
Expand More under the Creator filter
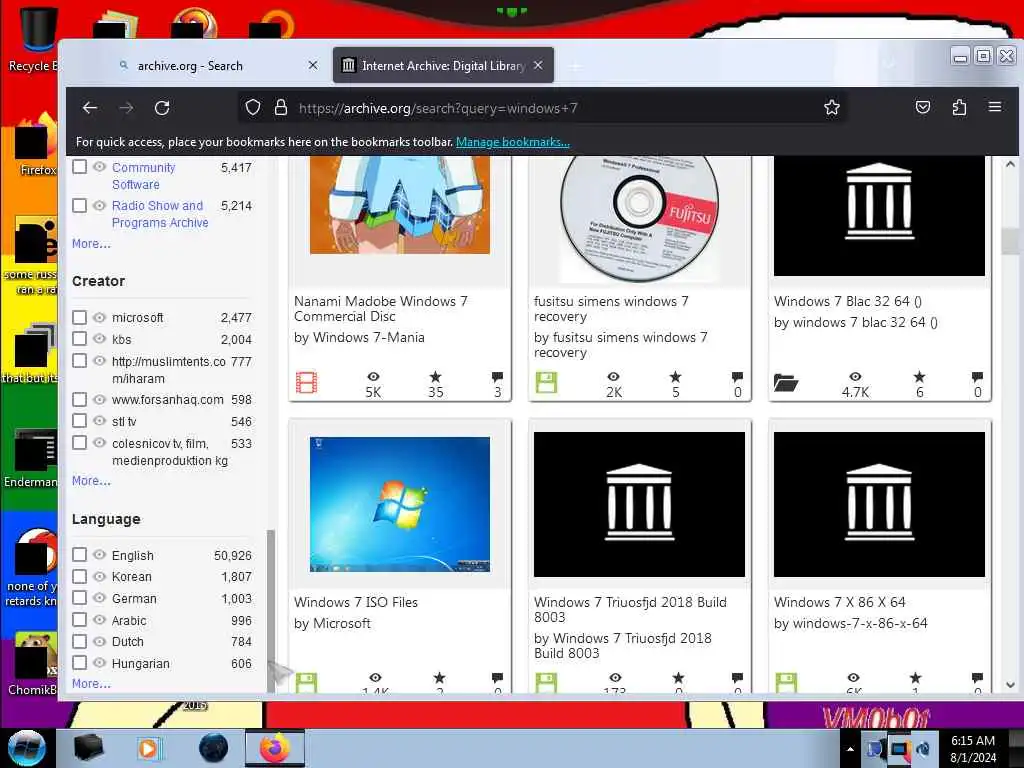click(x=91, y=481)
